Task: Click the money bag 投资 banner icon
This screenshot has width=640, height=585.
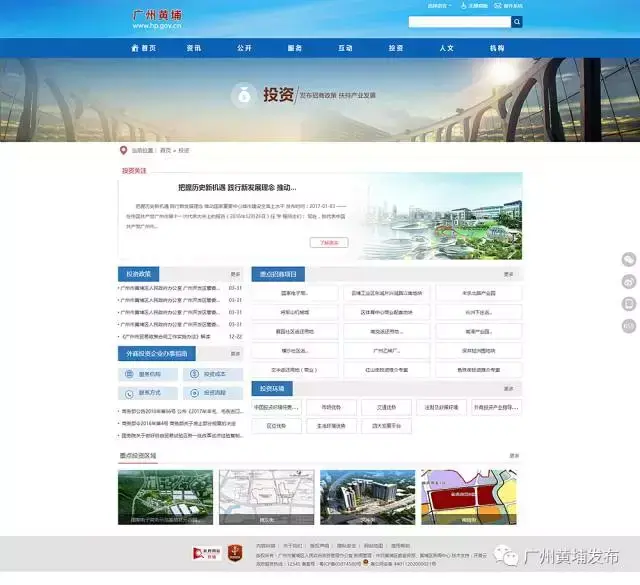Action: click(243, 95)
